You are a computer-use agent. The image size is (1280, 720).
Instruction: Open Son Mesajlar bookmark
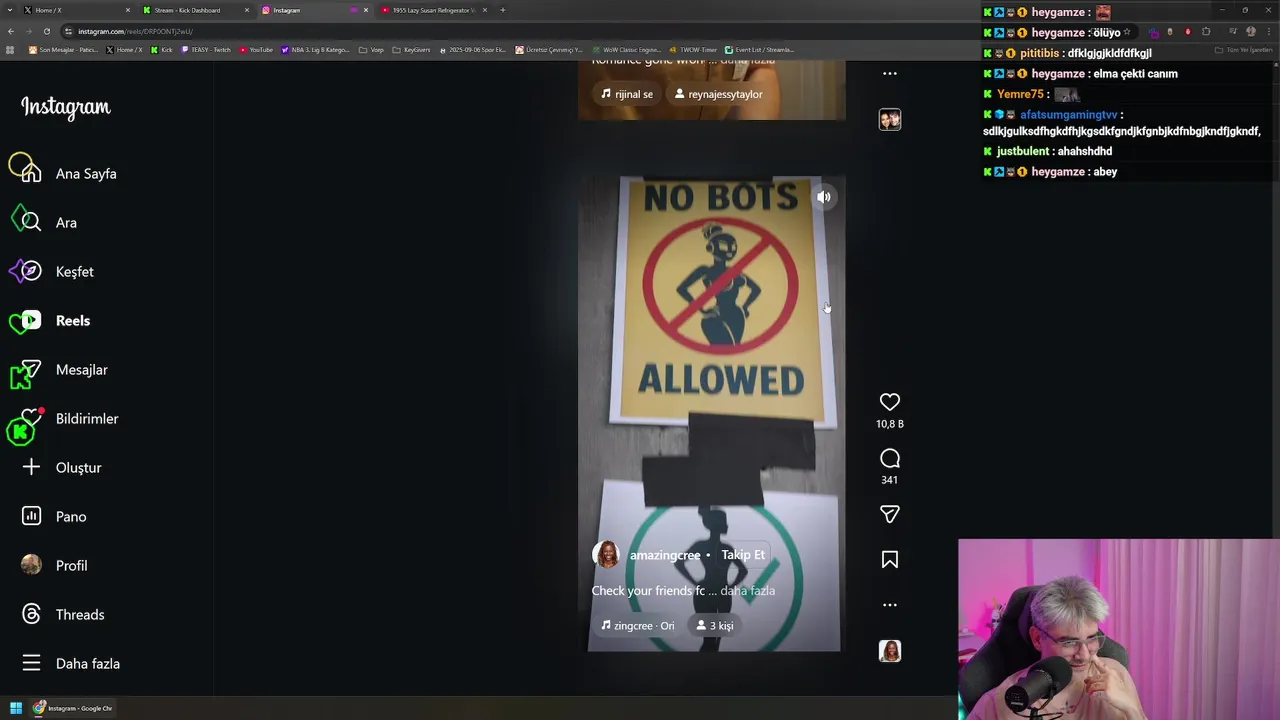pos(63,49)
